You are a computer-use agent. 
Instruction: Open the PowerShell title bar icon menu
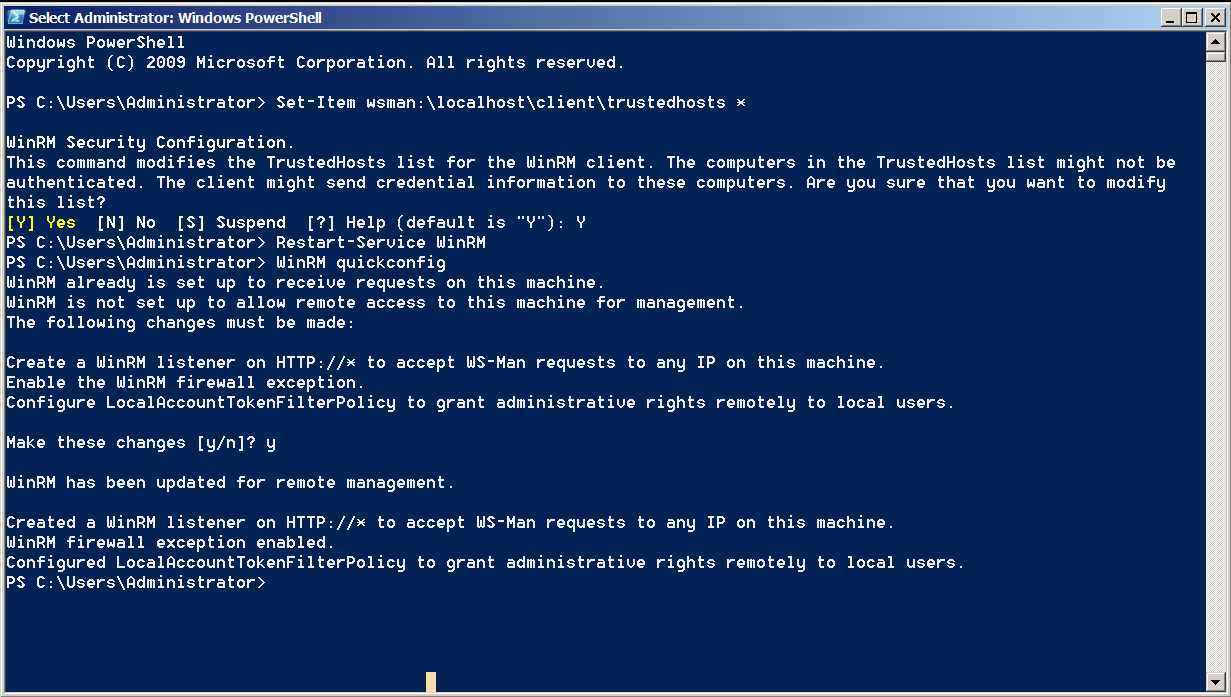click(15, 17)
